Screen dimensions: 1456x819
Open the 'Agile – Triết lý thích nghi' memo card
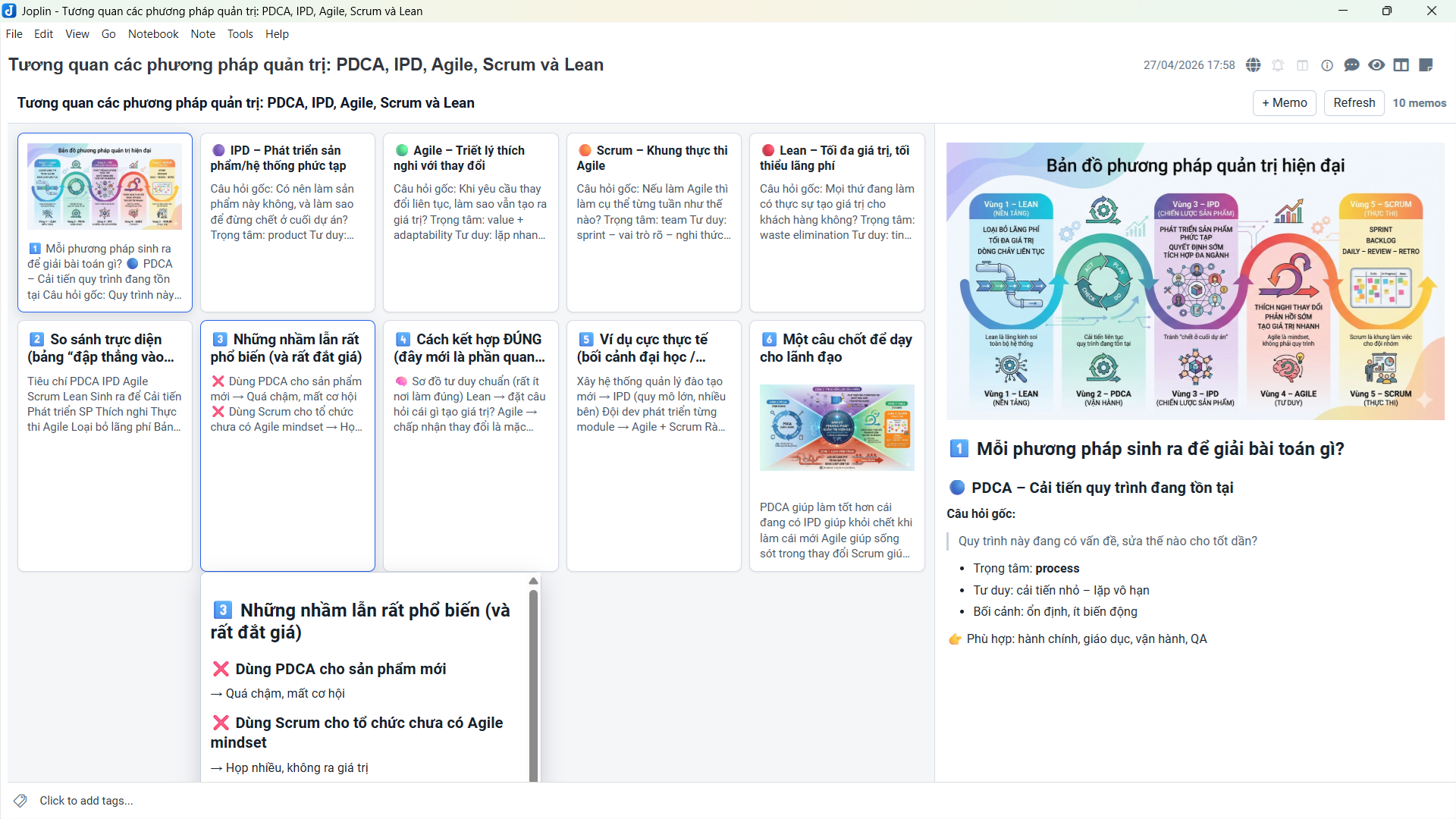[x=470, y=222]
